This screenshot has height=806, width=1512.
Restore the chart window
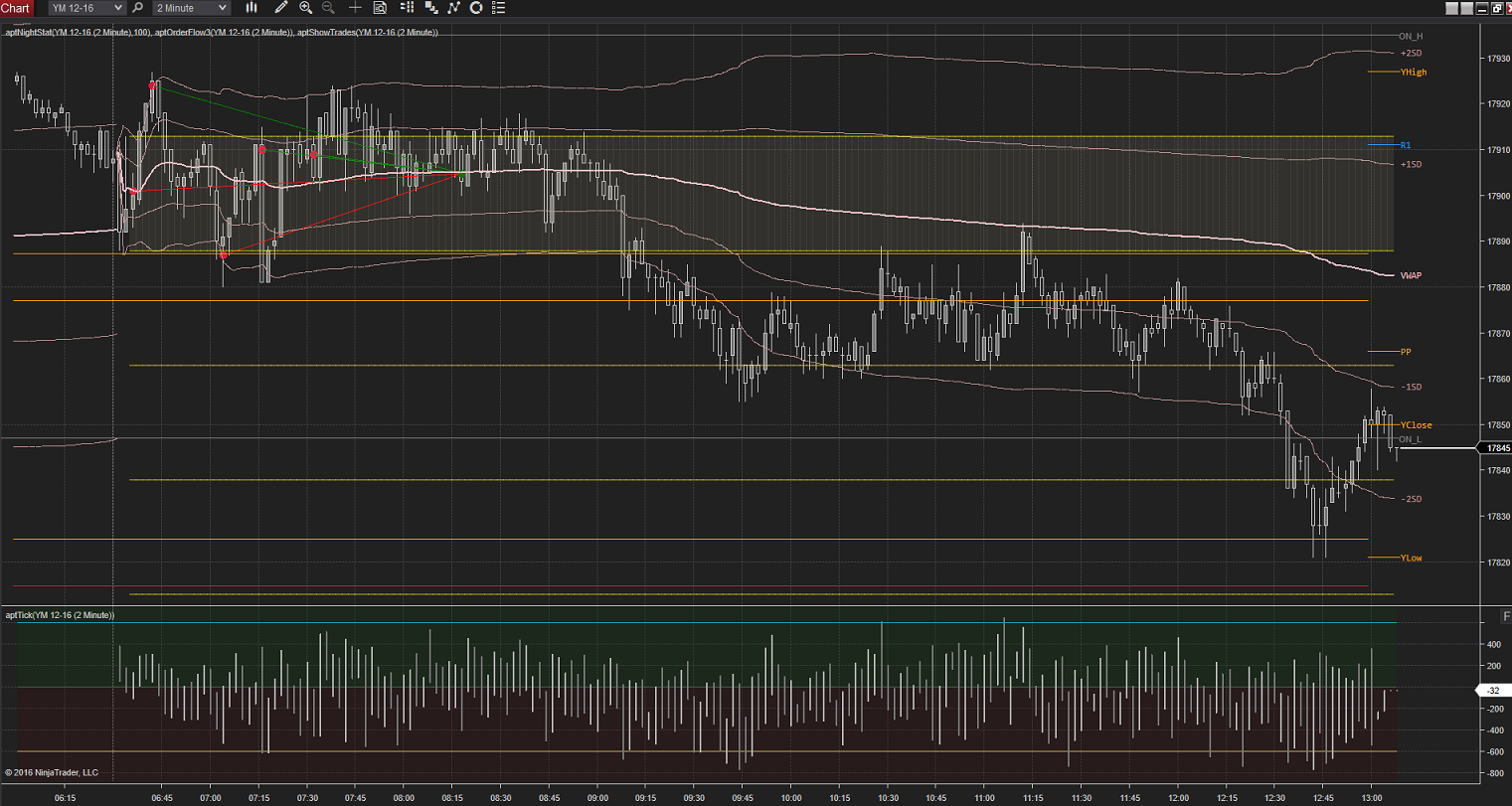[1497, 8]
